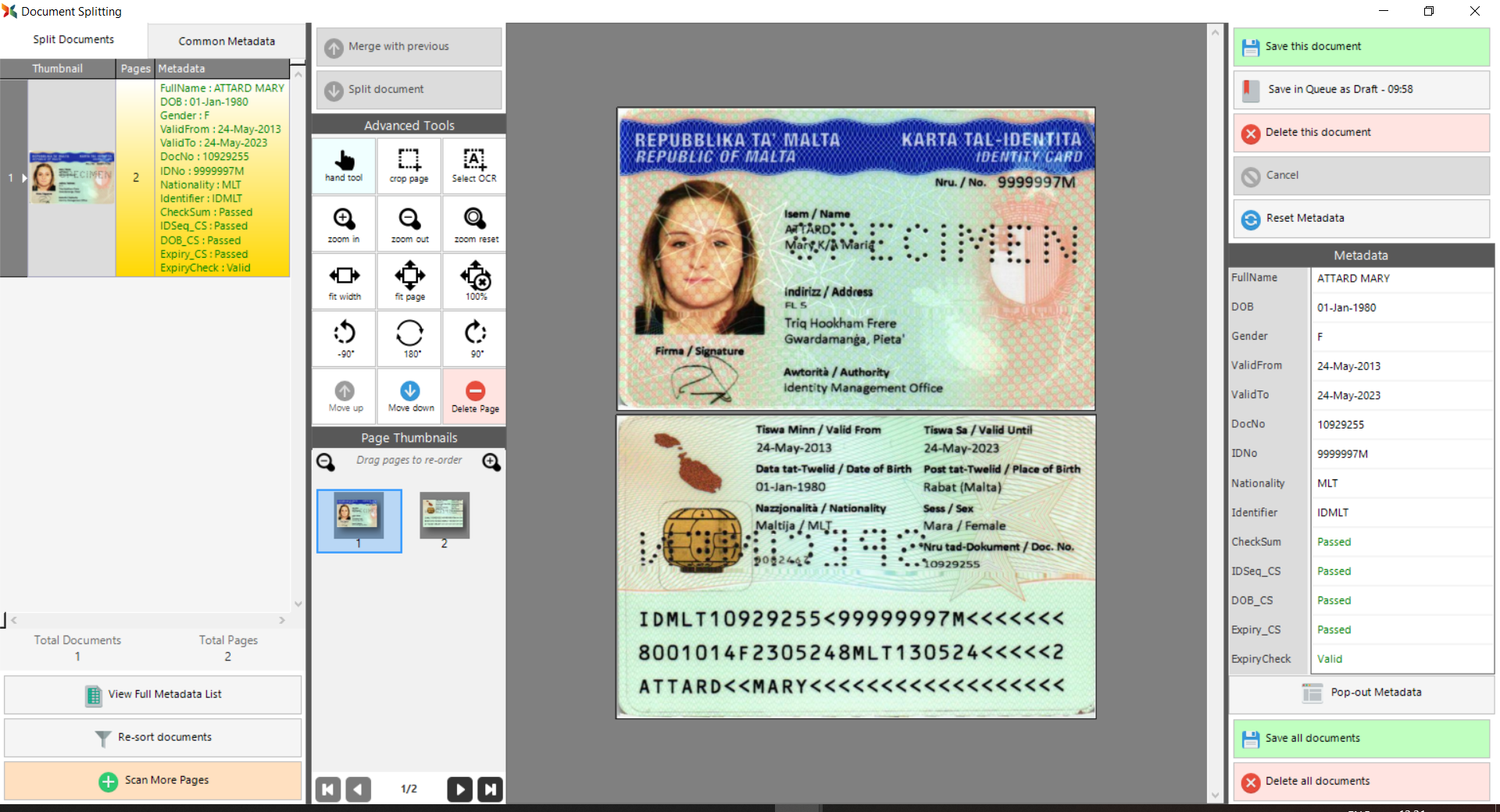Click Reset Metadata button
The width and height of the screenshot is (1500, 812).
pos(1361,219)
